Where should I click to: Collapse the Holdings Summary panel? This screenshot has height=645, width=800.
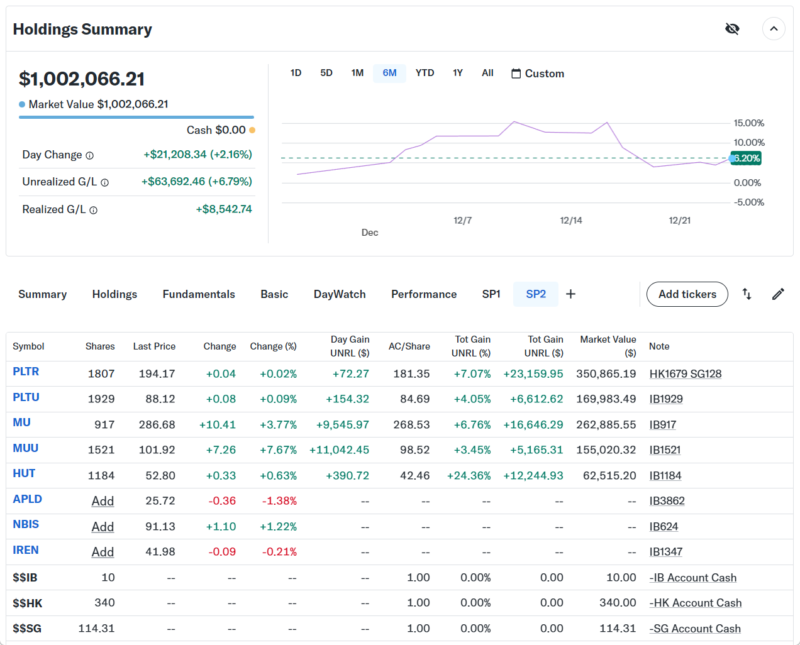pyautogui.click(x=773, y=29)
